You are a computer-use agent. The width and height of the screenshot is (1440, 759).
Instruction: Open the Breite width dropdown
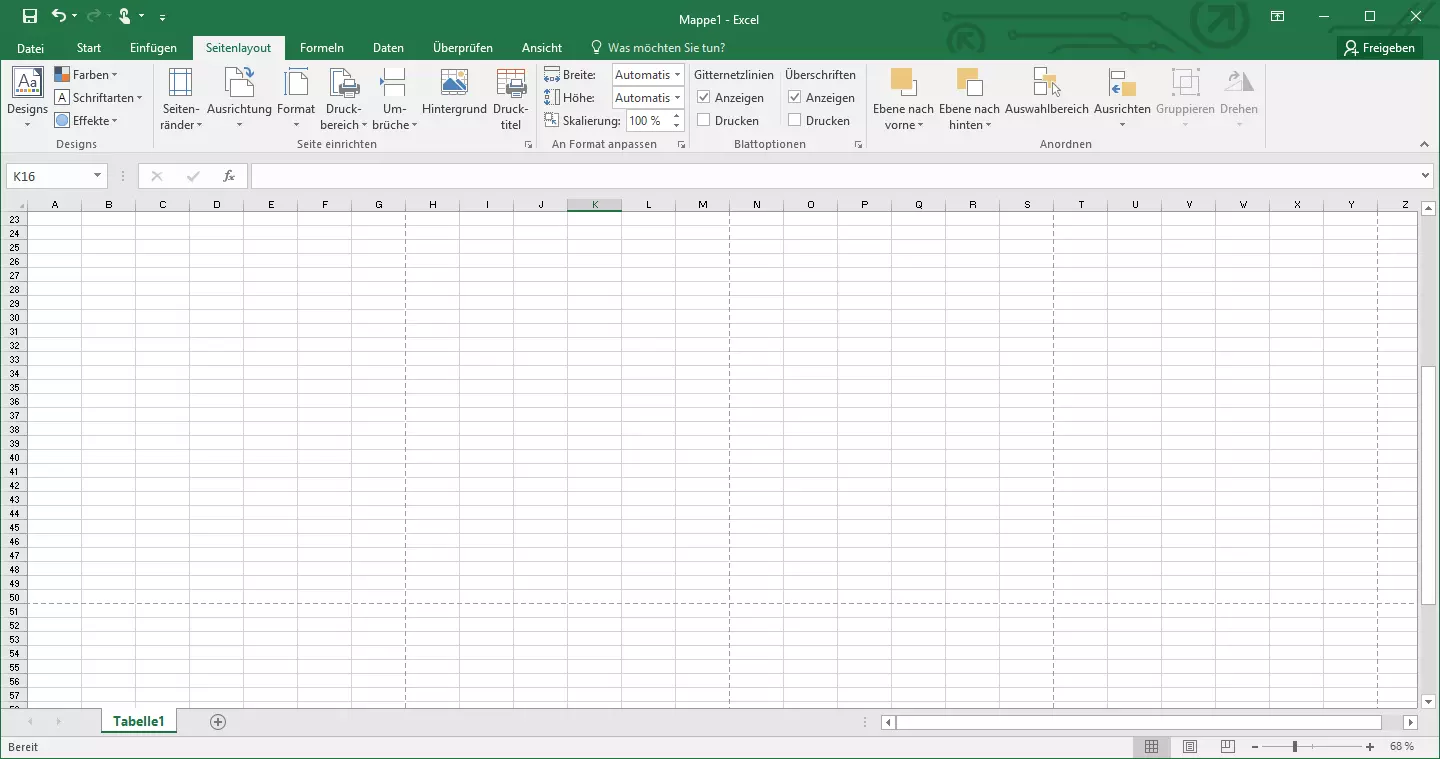point(678,75)
